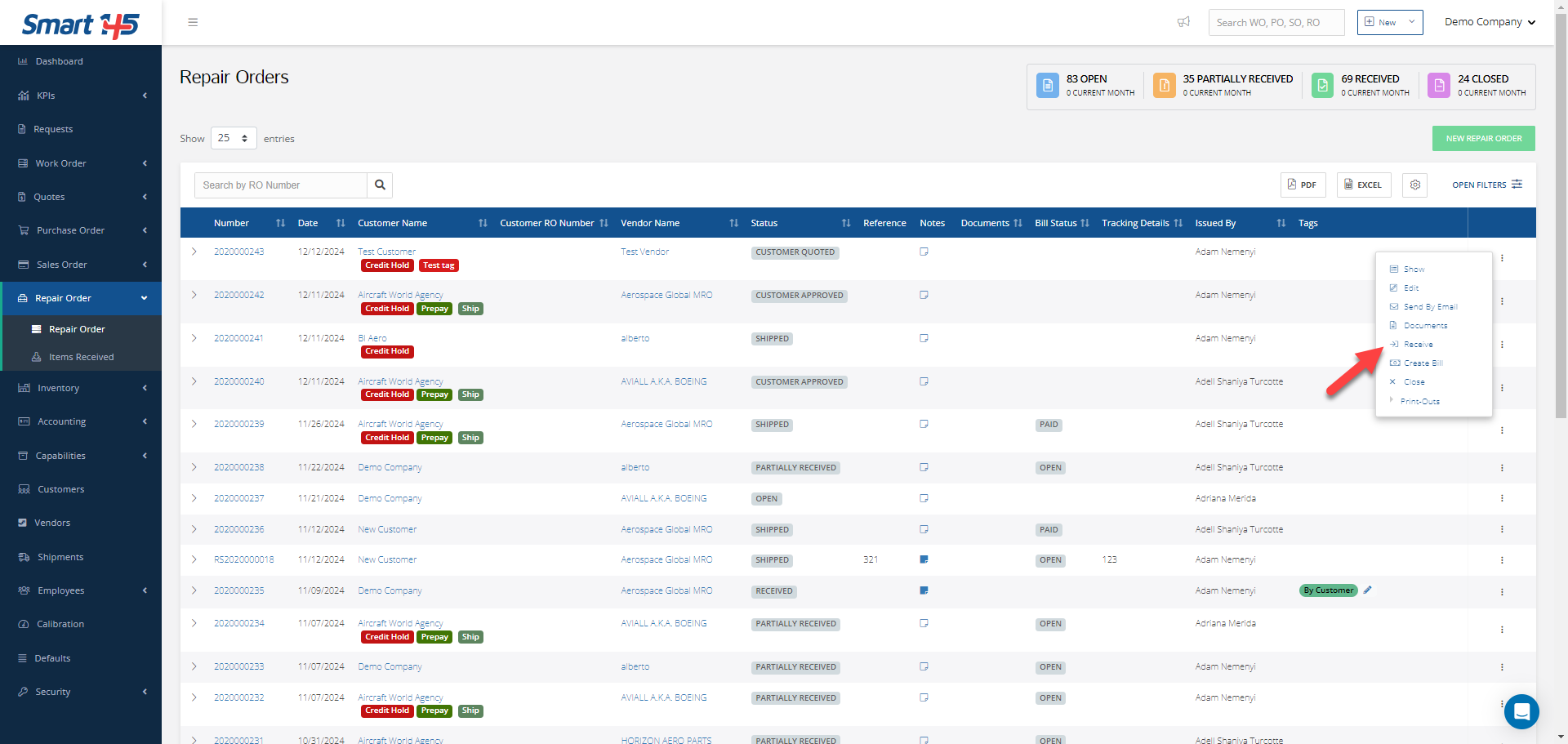Sort by Status column arrows
The image size is (1568, 744).
pyautogui.click(x=846, y=223)
